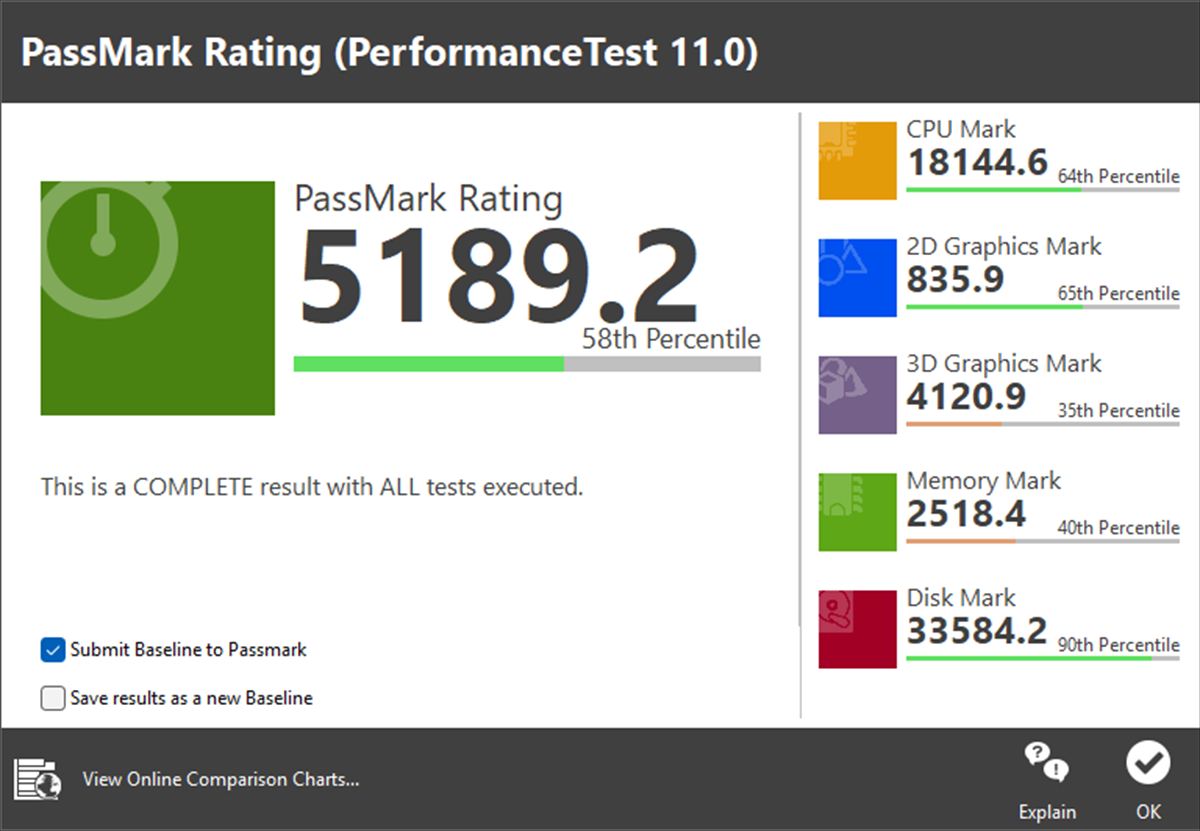
Task: Click the large 5189.2 rating number
Action: click(x=498, y=275)
